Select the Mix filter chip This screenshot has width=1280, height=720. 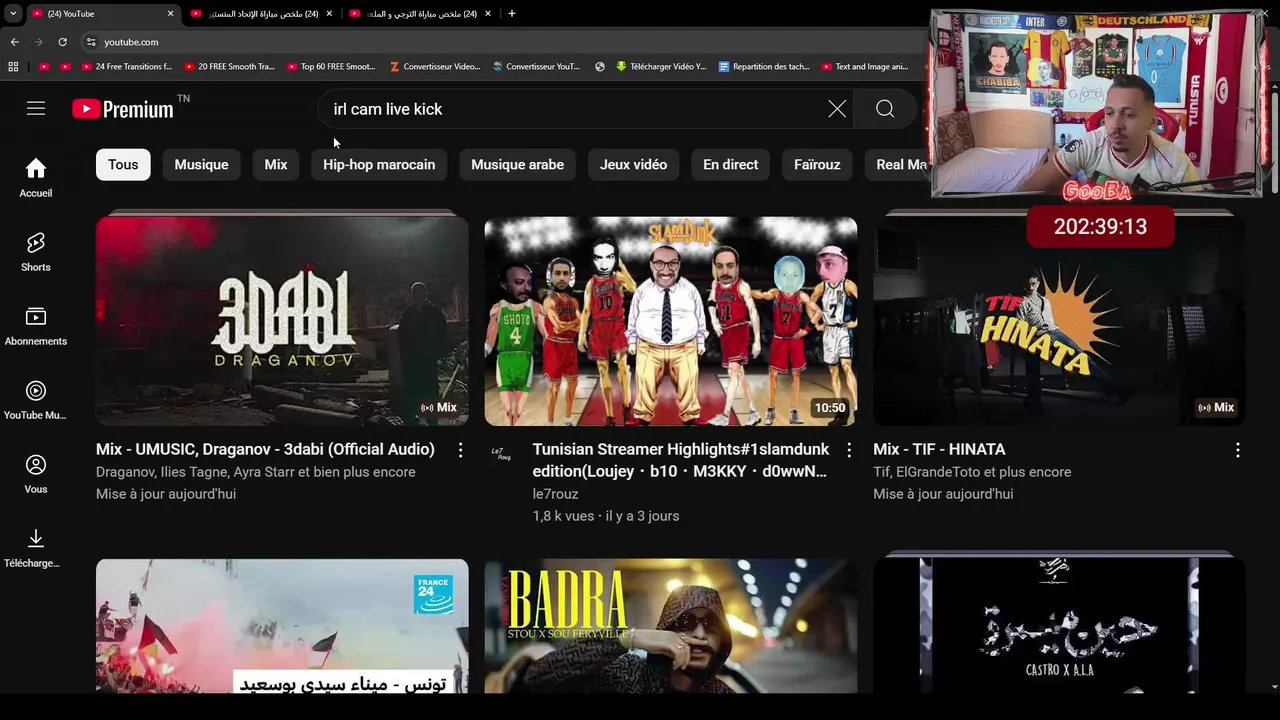[276, 165]
